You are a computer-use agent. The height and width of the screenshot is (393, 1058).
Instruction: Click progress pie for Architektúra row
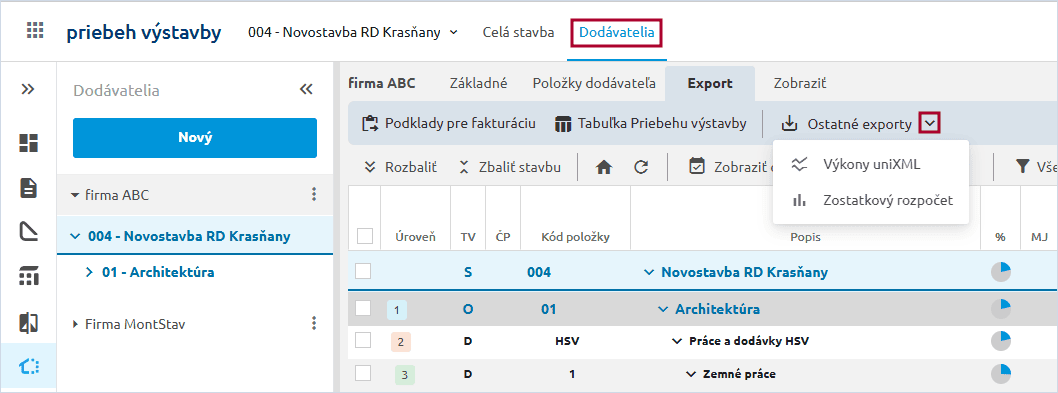[1001, 309]
